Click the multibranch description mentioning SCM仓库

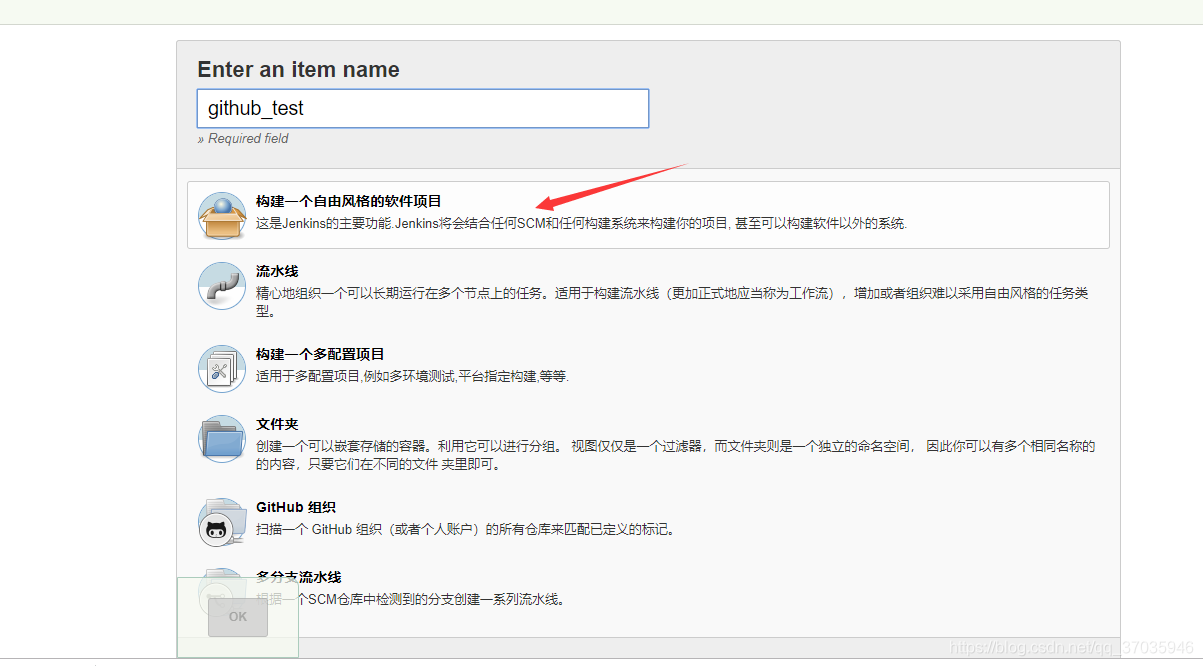click(411, 600)
